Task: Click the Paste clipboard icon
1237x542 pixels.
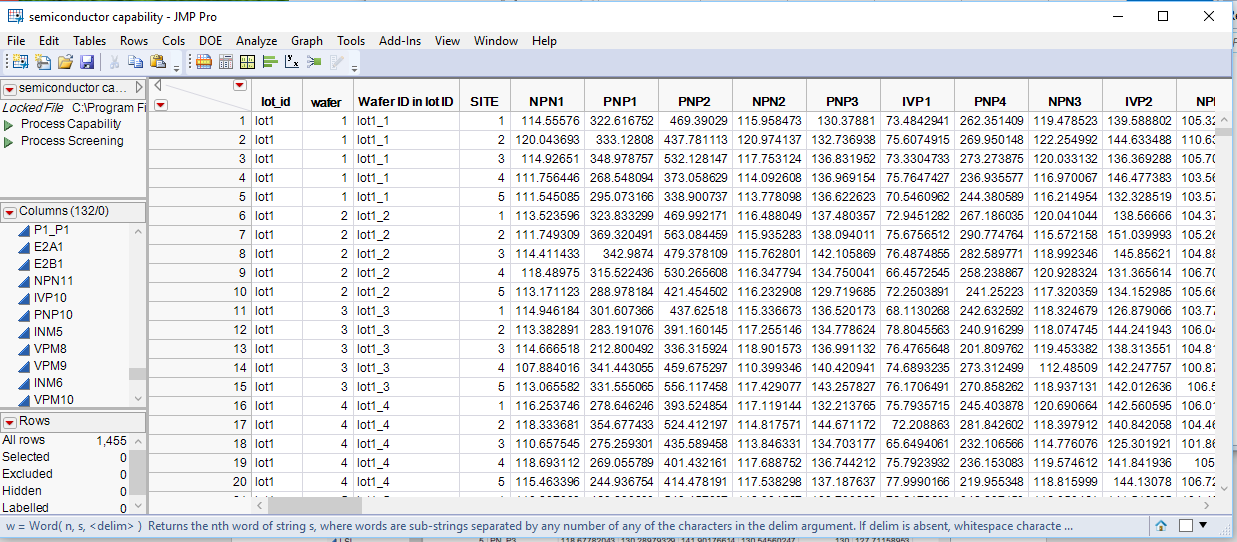Action: pos(158,62)
